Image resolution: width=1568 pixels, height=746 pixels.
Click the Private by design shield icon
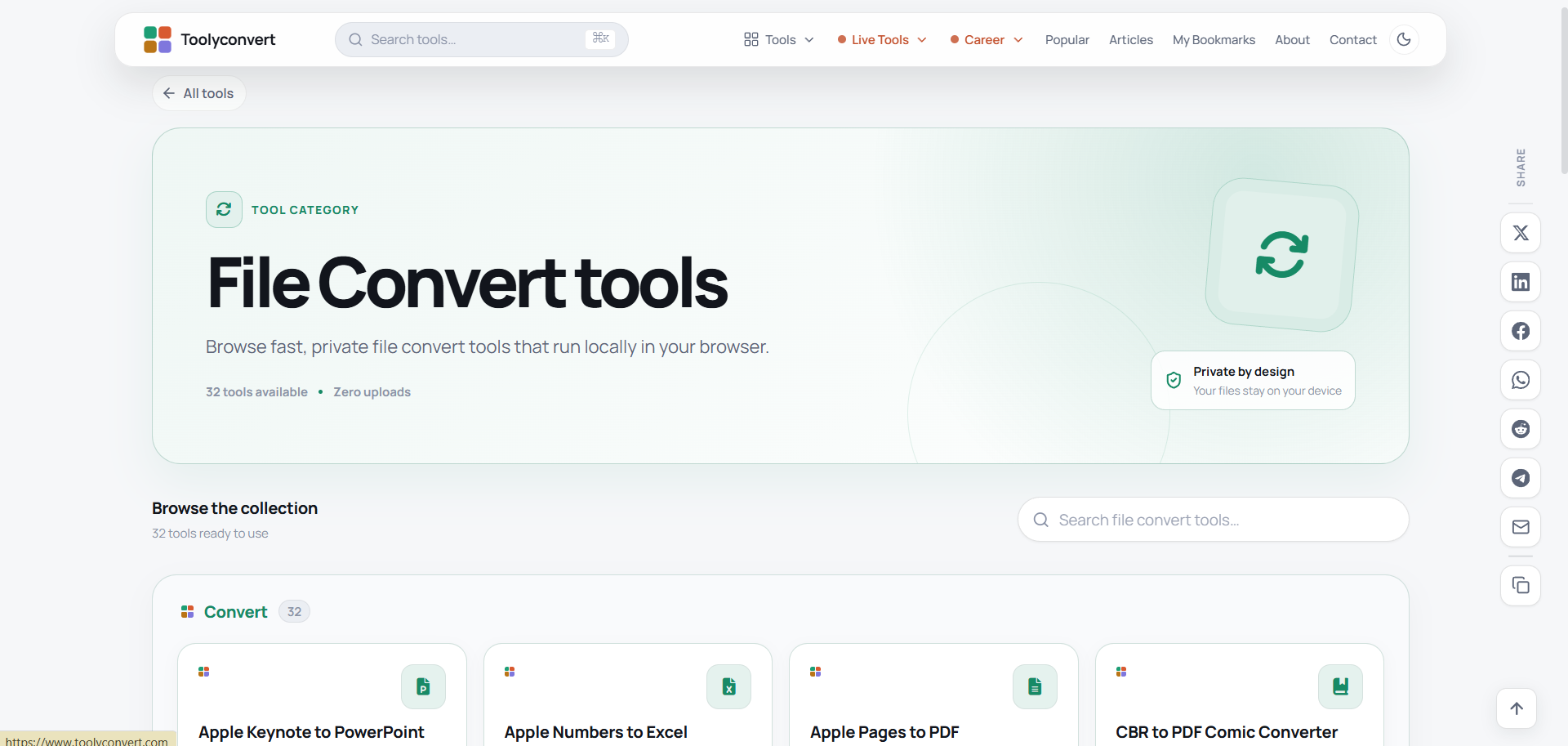pos(1174,380)
